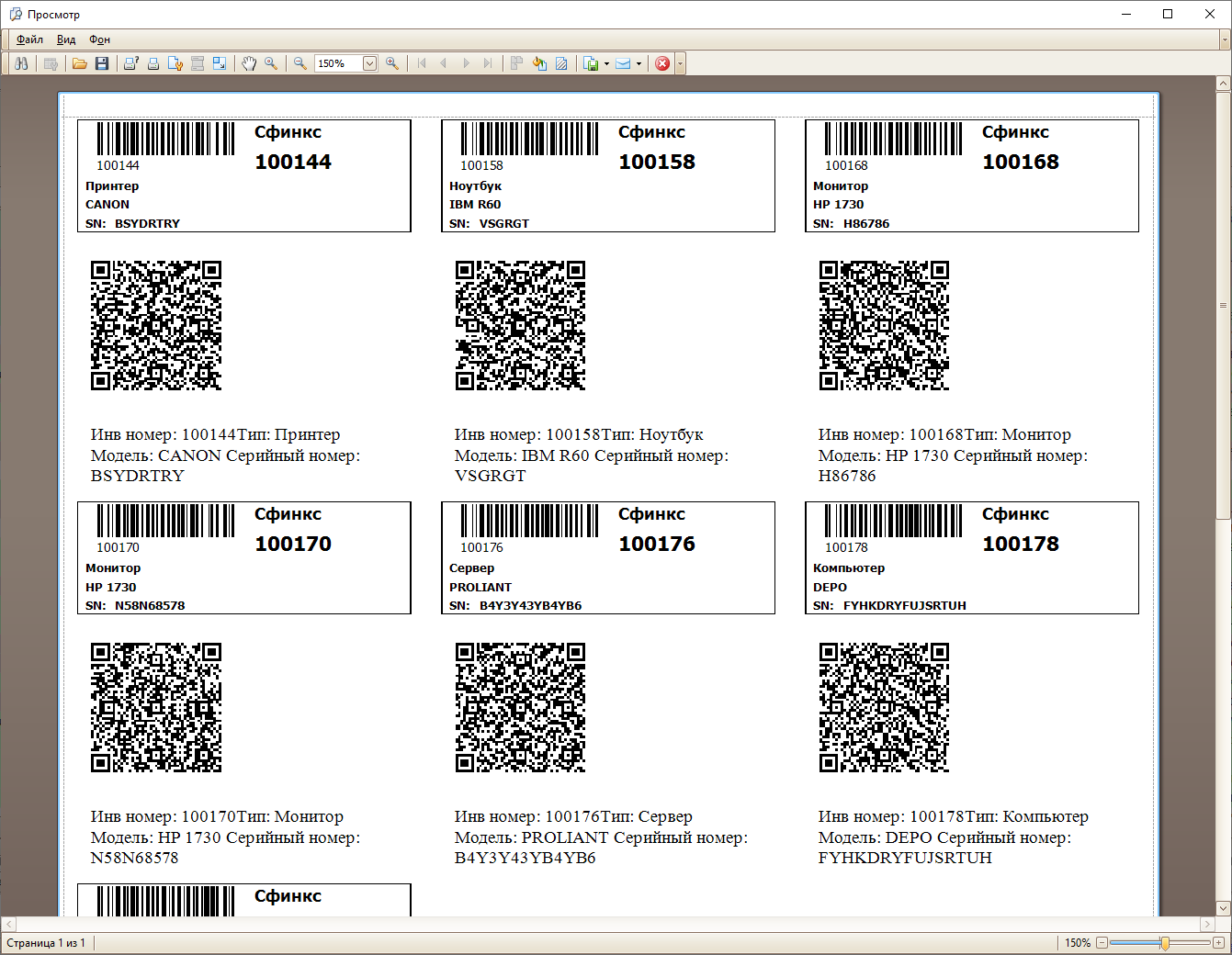Viewport: 1232px width, 955px height.
Task: Click the Zoom In magnifier icon
Action: tap(392, 63)
